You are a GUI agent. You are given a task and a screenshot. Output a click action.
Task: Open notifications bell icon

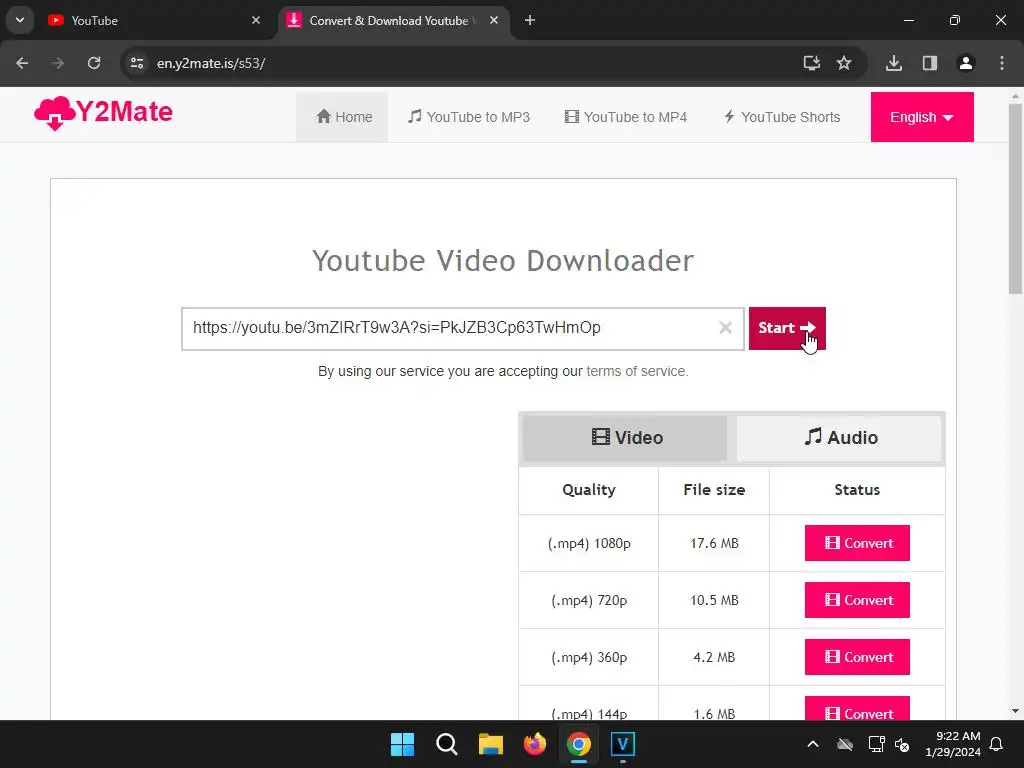coord(997,744)
